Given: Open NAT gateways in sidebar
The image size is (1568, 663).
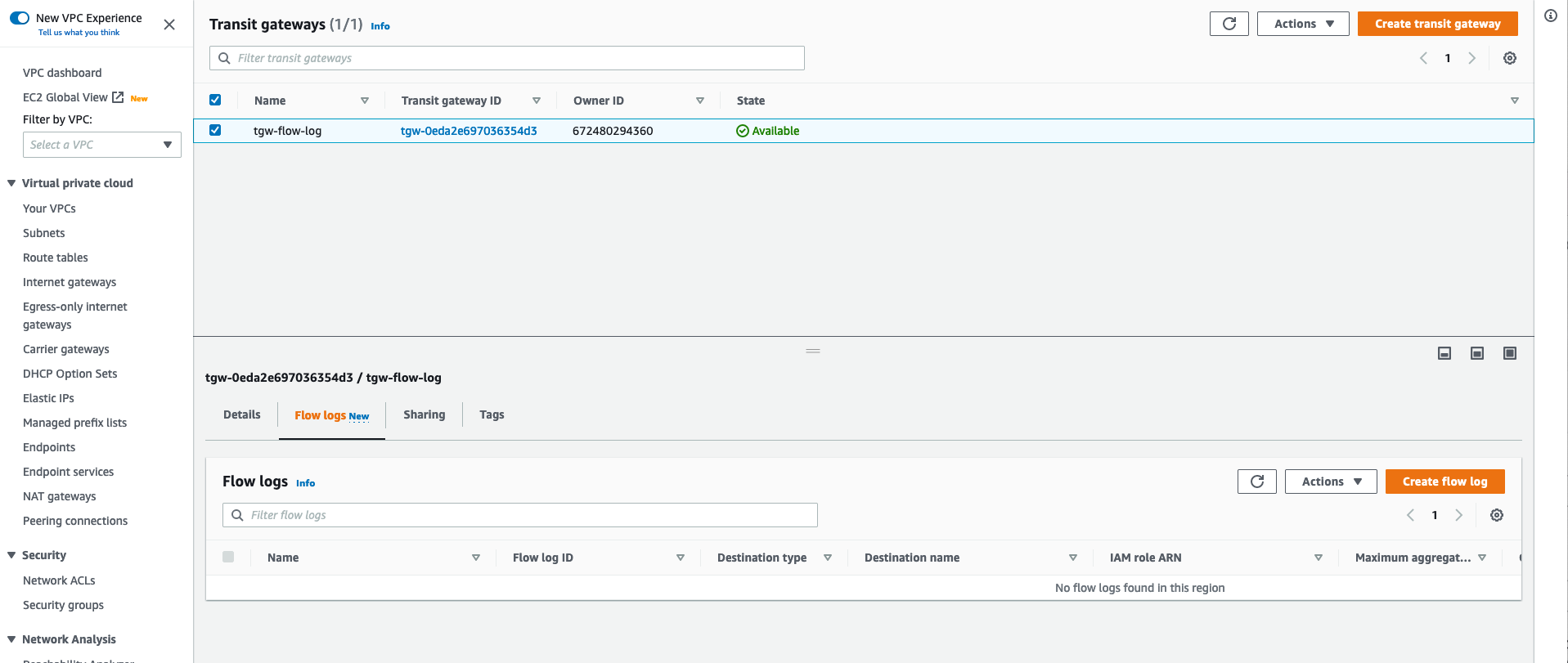Looking at the screenshot, I should (x=59, y=496).
